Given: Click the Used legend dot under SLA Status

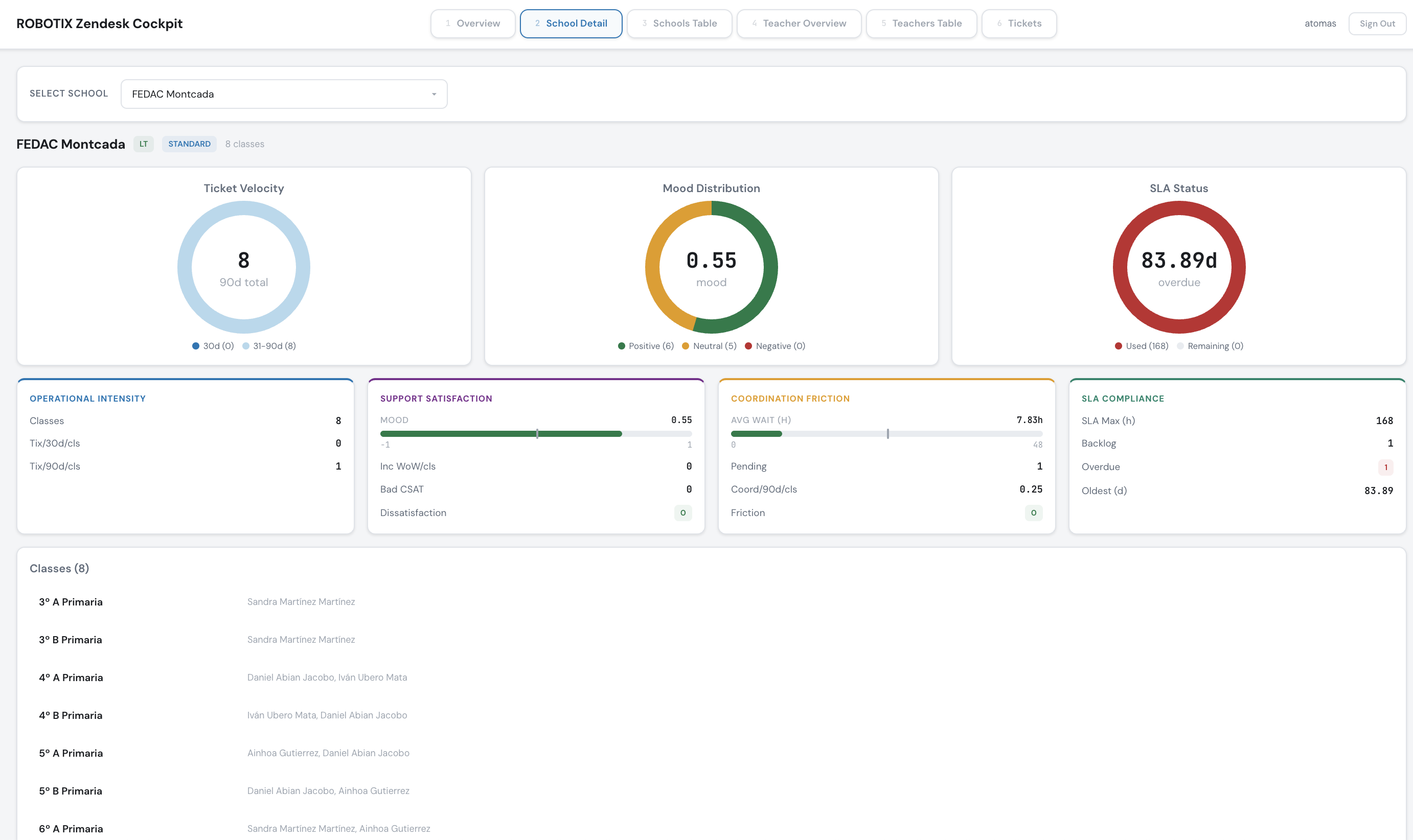Looking at the screenshot, I should click(1118, 345).
